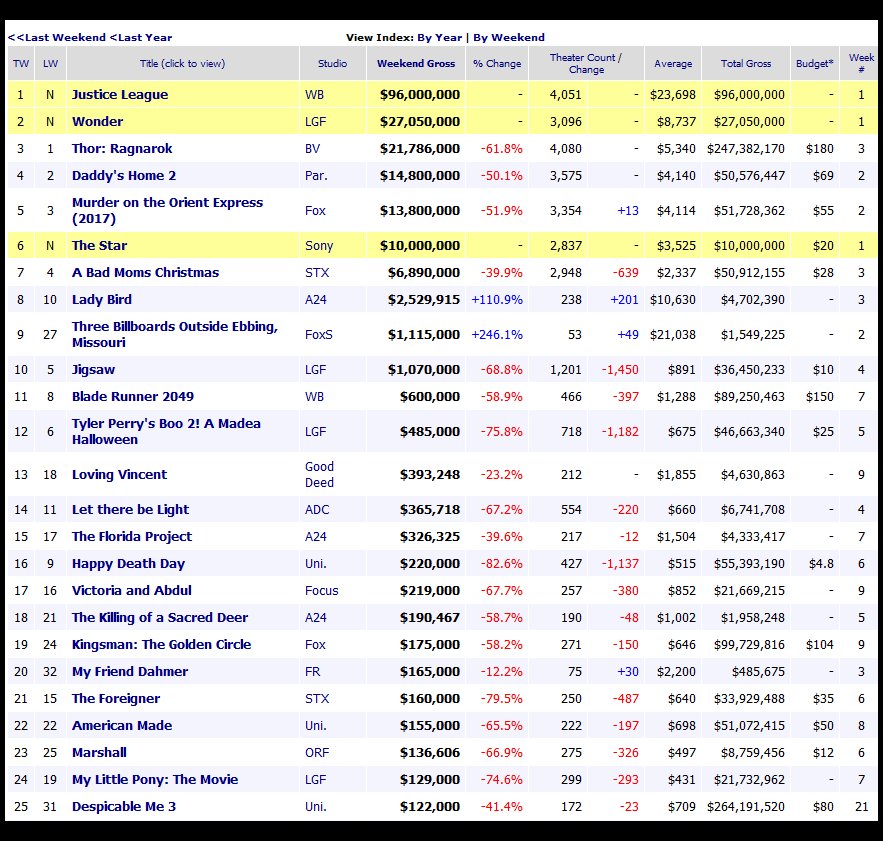This screenshot has height=841, width=883.
Task: Sort by Average column header
Action: (673, 64)
